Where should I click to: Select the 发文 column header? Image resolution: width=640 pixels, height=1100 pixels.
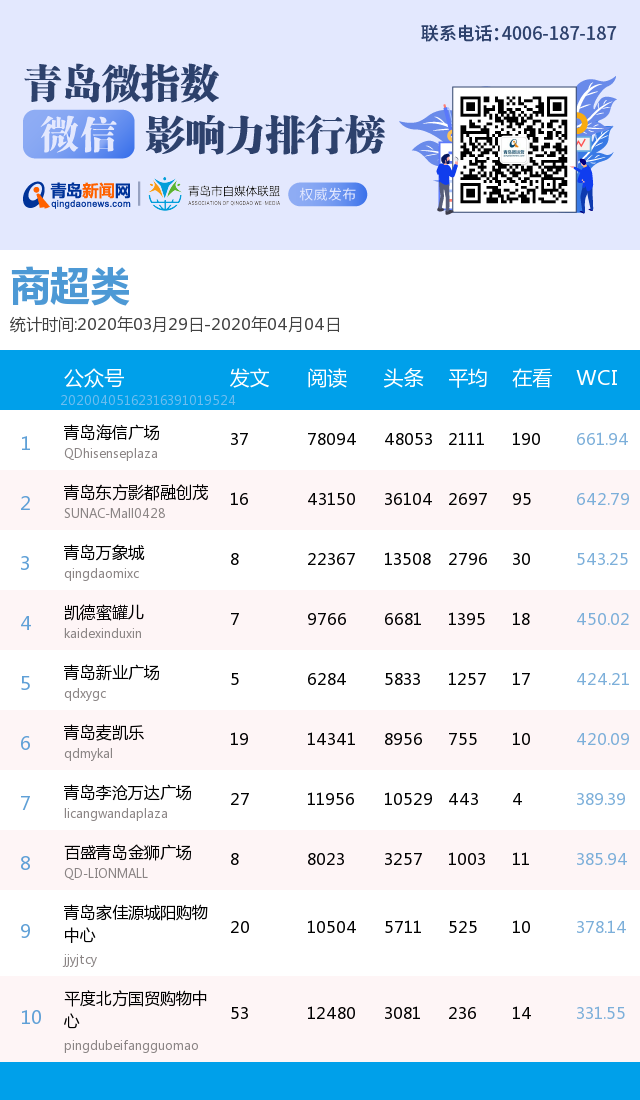[249, 378]
